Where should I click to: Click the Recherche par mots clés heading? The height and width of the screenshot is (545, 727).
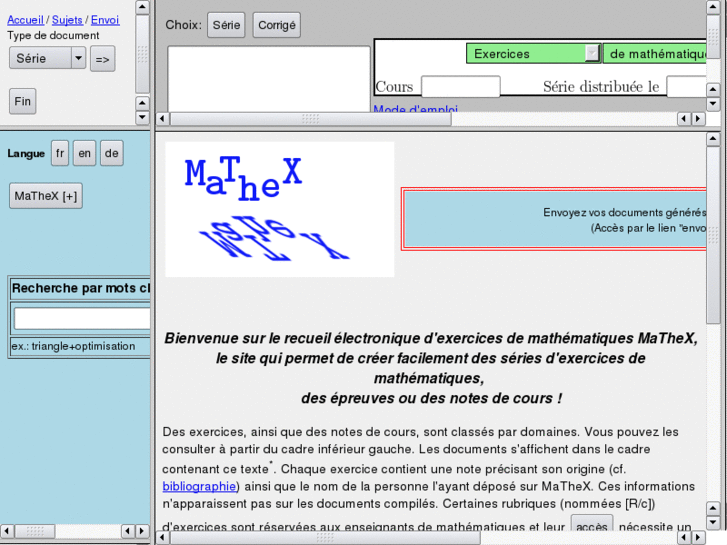tap(81, 288)
